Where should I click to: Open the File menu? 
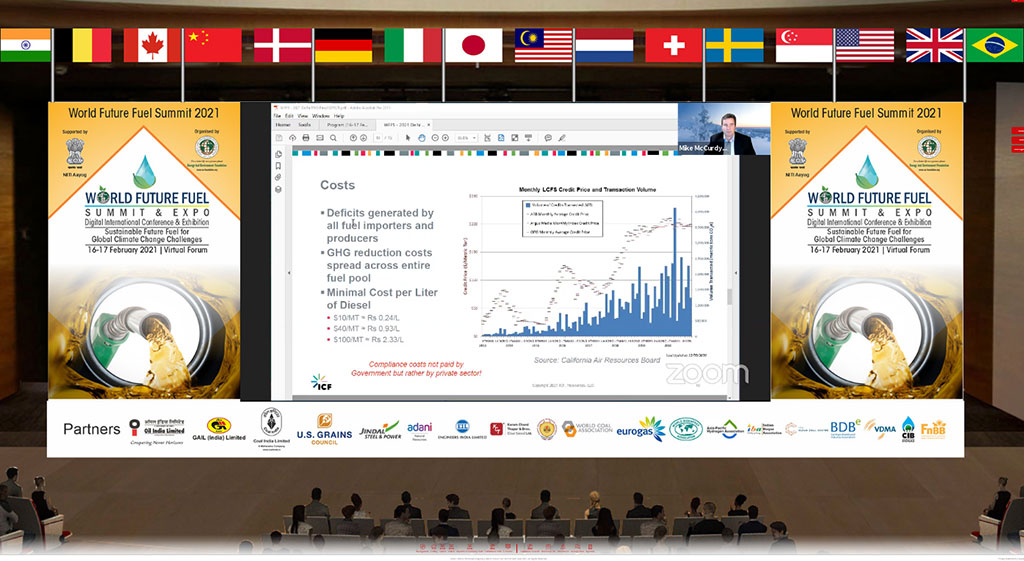point(277,116)
